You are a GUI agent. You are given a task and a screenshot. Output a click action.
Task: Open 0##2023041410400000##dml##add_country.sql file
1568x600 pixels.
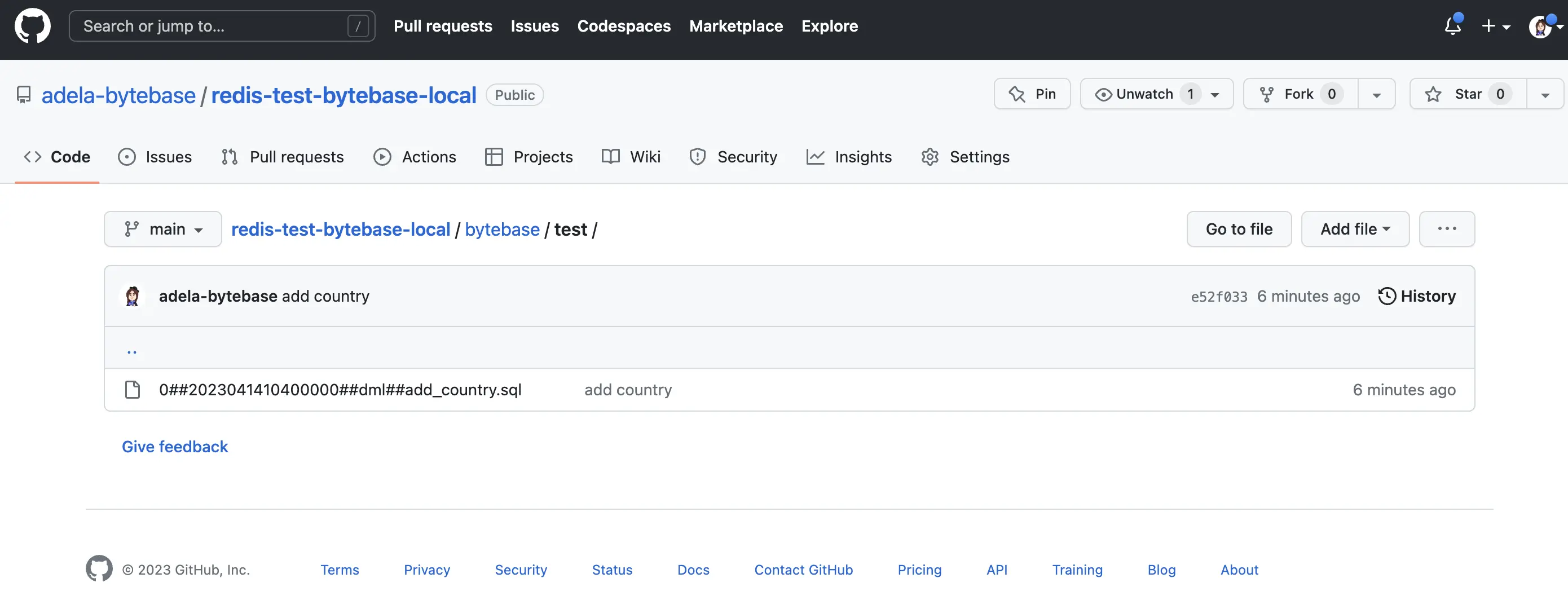click(340, 390)
